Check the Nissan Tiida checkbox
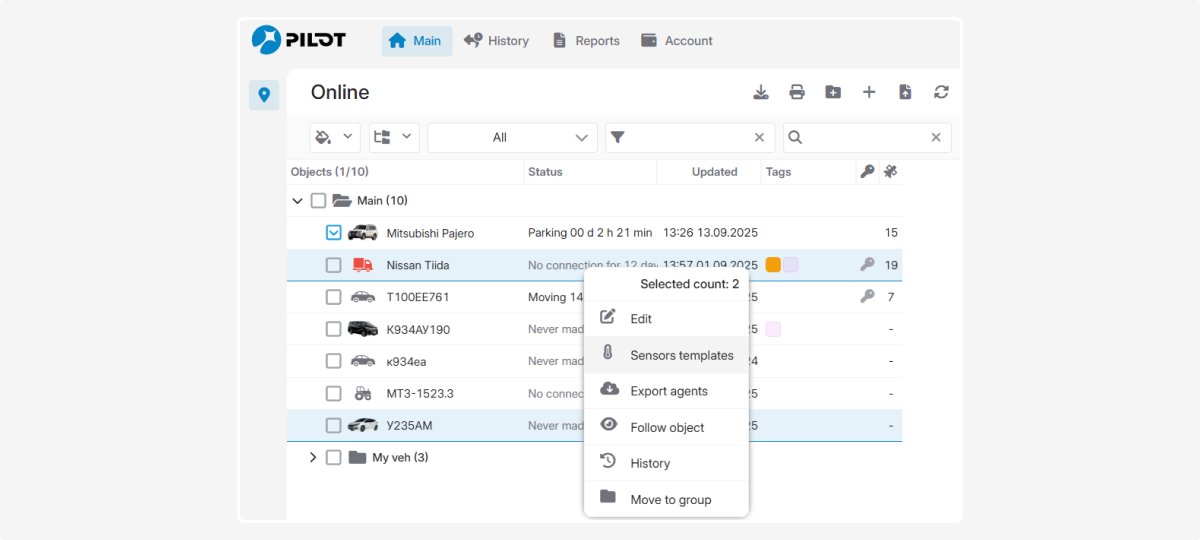 point(334,265)
